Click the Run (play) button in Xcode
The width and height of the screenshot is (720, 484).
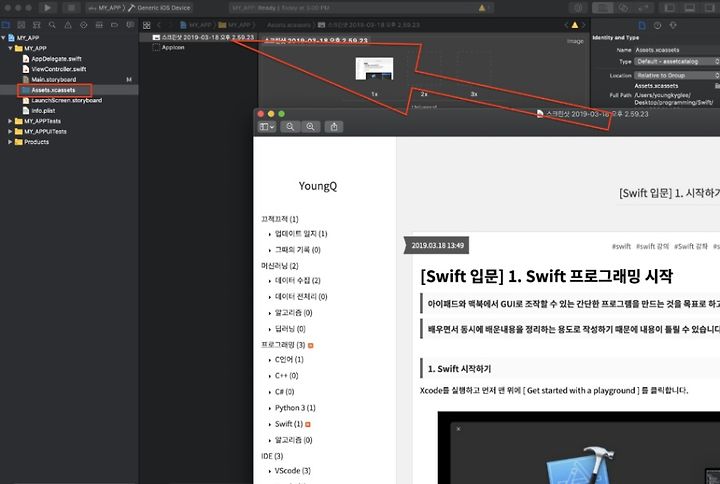tap(47, 7)
